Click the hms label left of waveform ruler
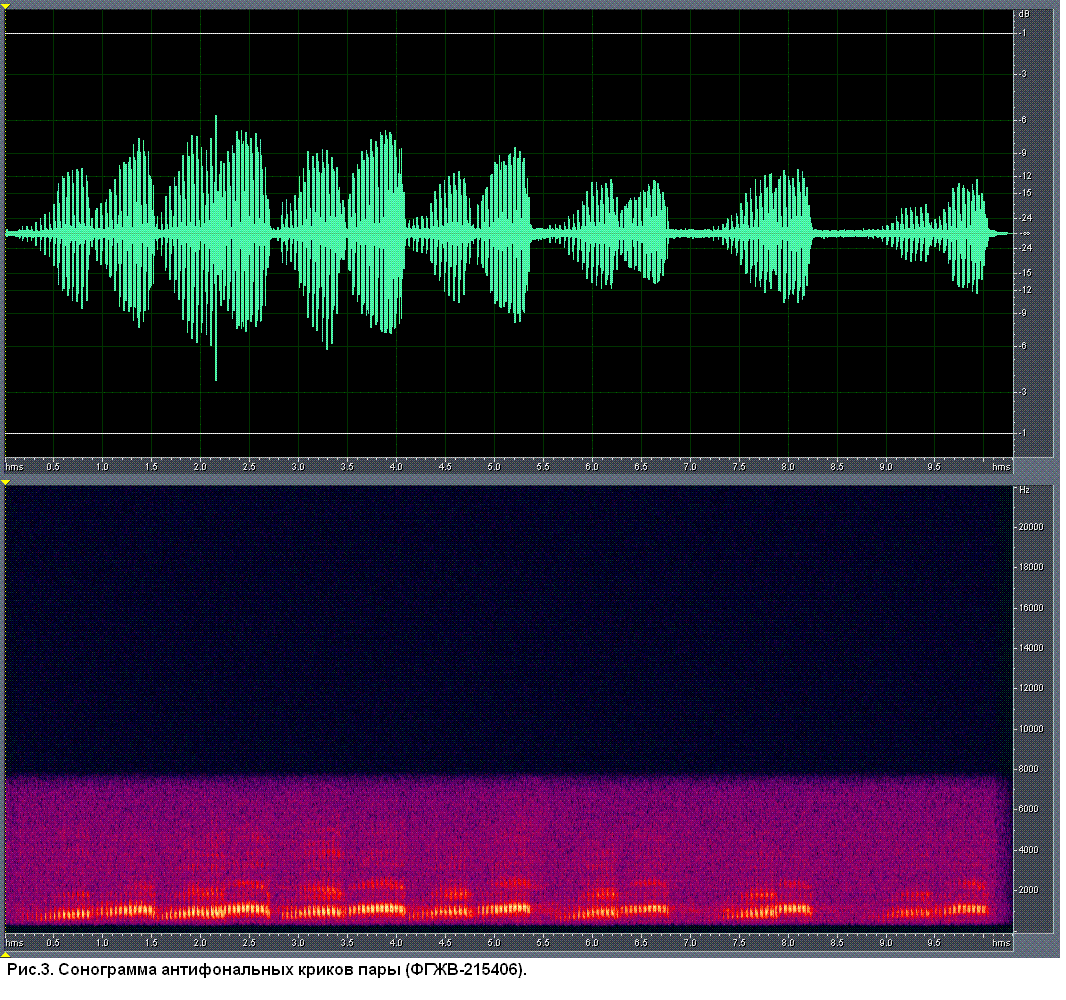 (14, 467)
